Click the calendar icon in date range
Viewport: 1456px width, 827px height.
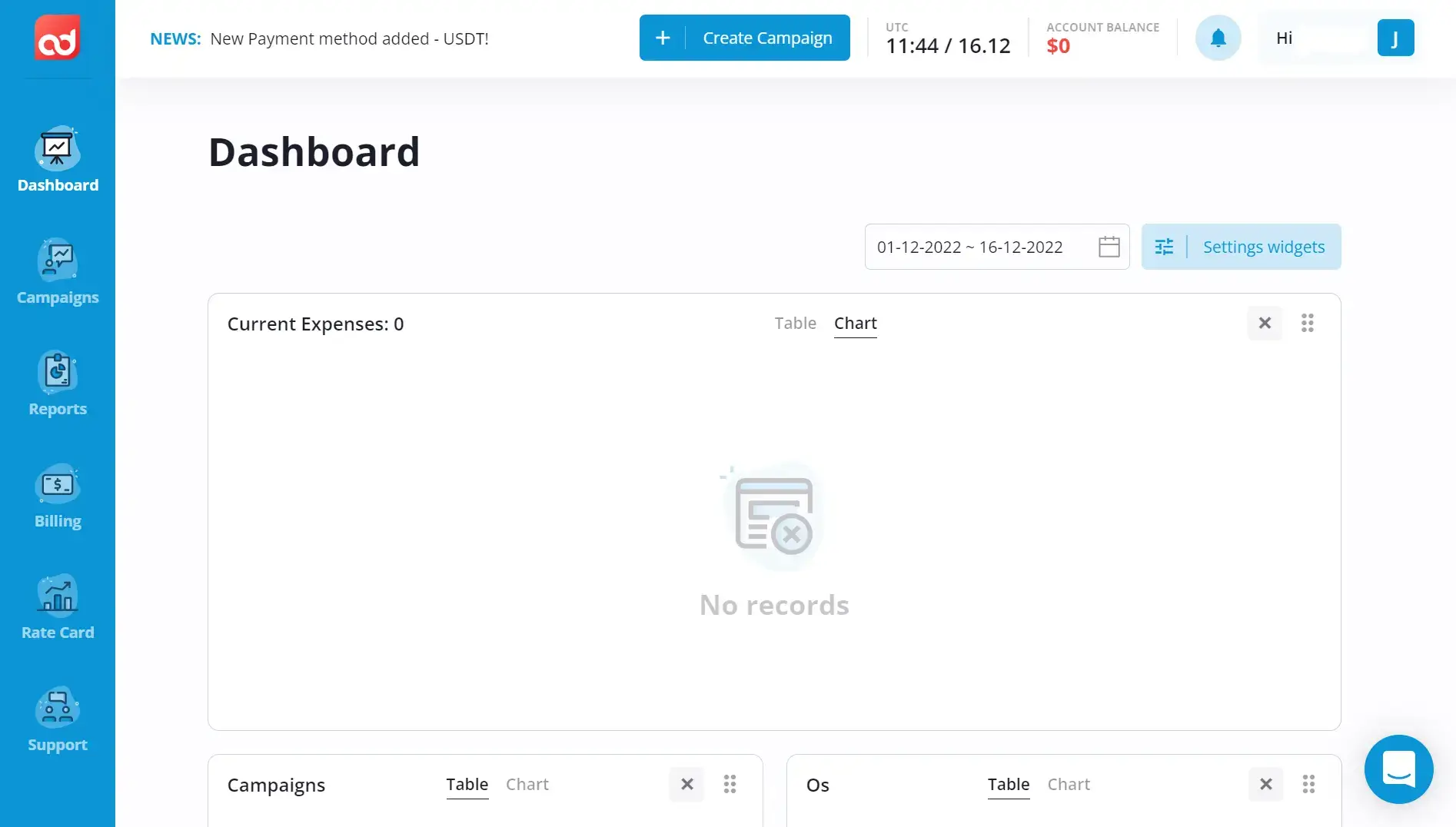click(x=1109, y=247)
